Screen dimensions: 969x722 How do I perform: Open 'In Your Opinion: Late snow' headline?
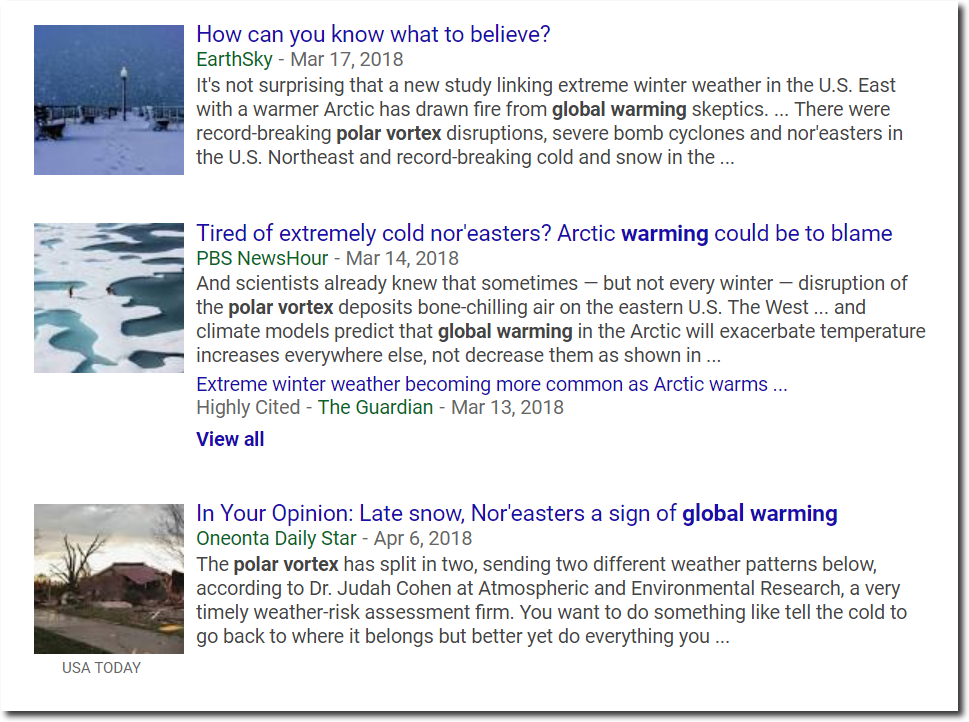(x=517, y=514)
